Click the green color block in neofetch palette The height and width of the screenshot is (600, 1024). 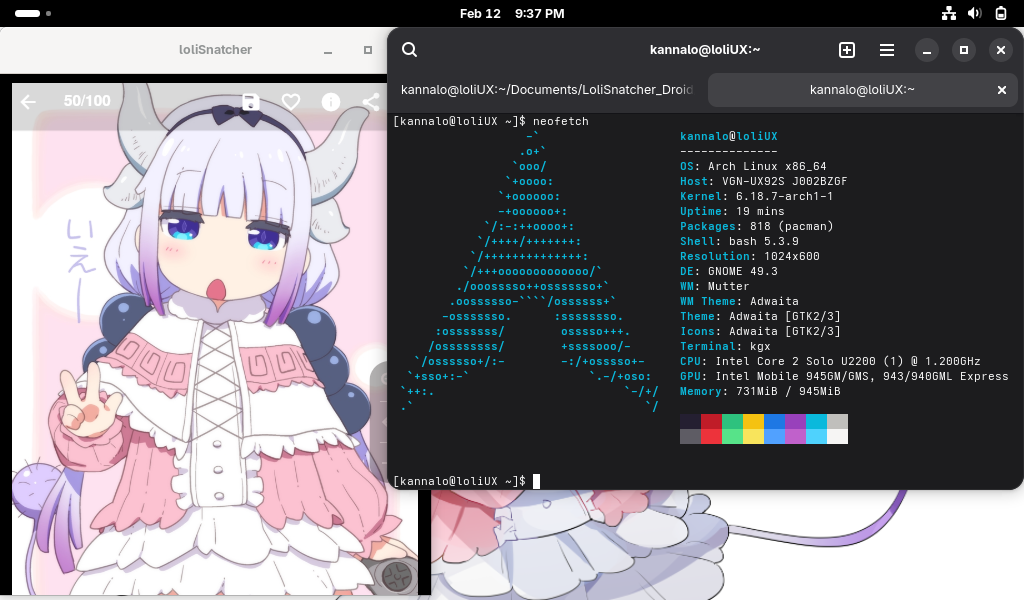click(732, 429)
